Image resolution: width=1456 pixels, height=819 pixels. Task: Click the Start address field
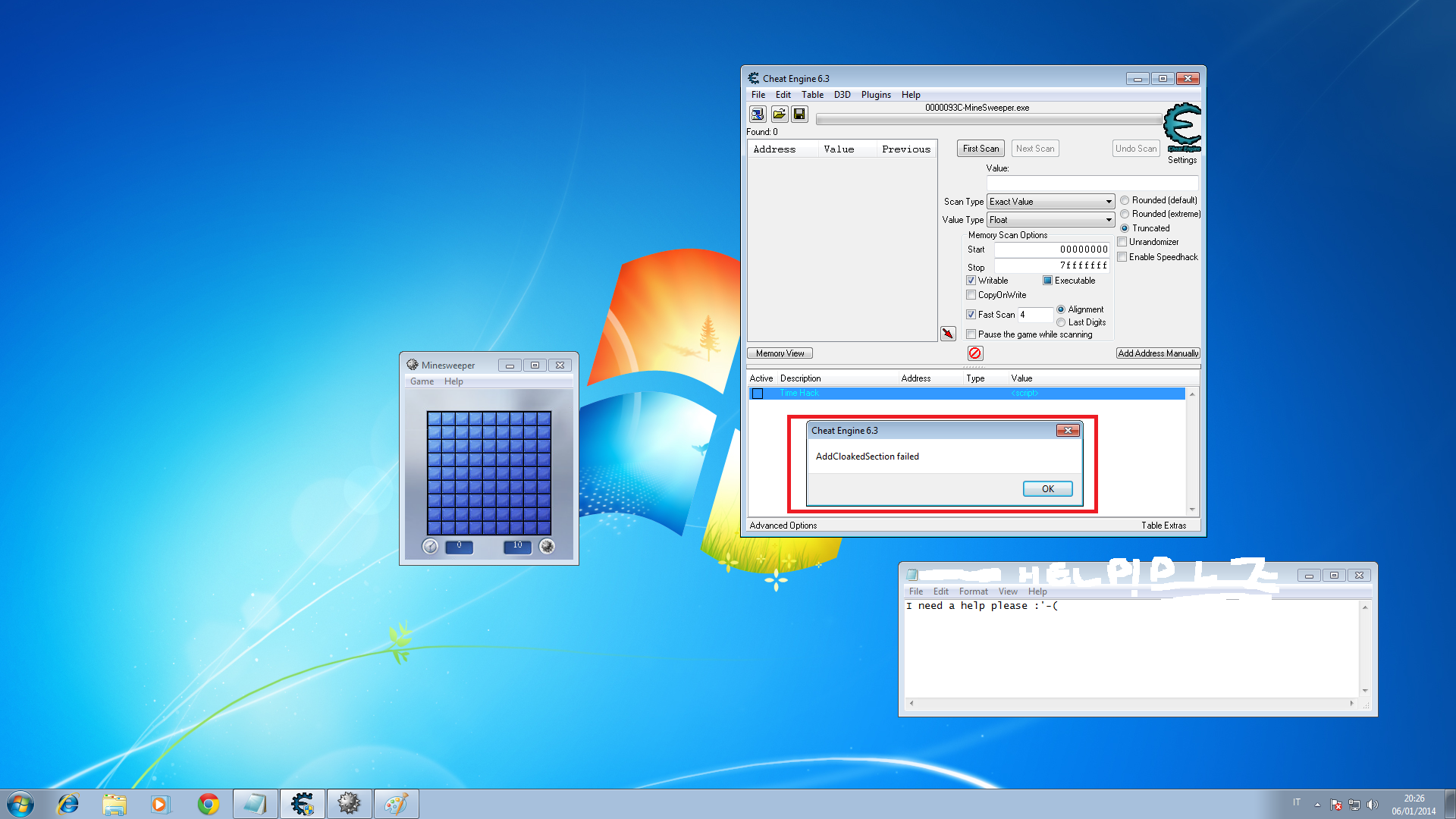(x=1052, y=249)
